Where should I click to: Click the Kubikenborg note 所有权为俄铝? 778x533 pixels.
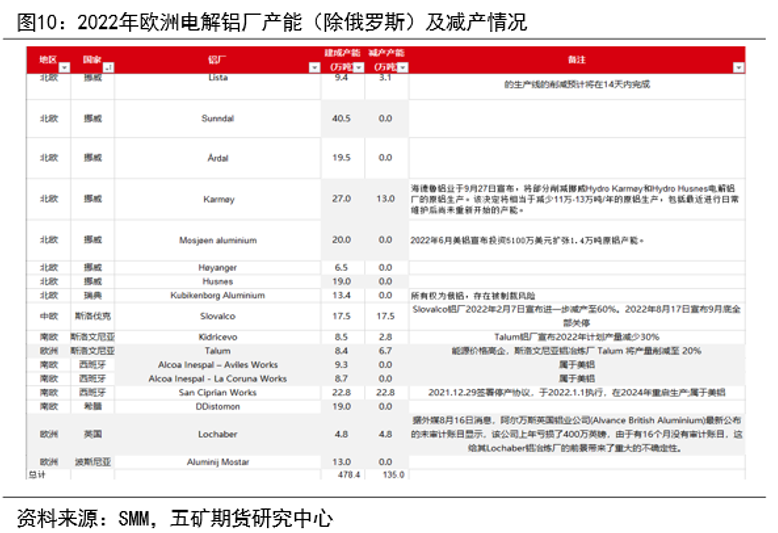point(473,296)
